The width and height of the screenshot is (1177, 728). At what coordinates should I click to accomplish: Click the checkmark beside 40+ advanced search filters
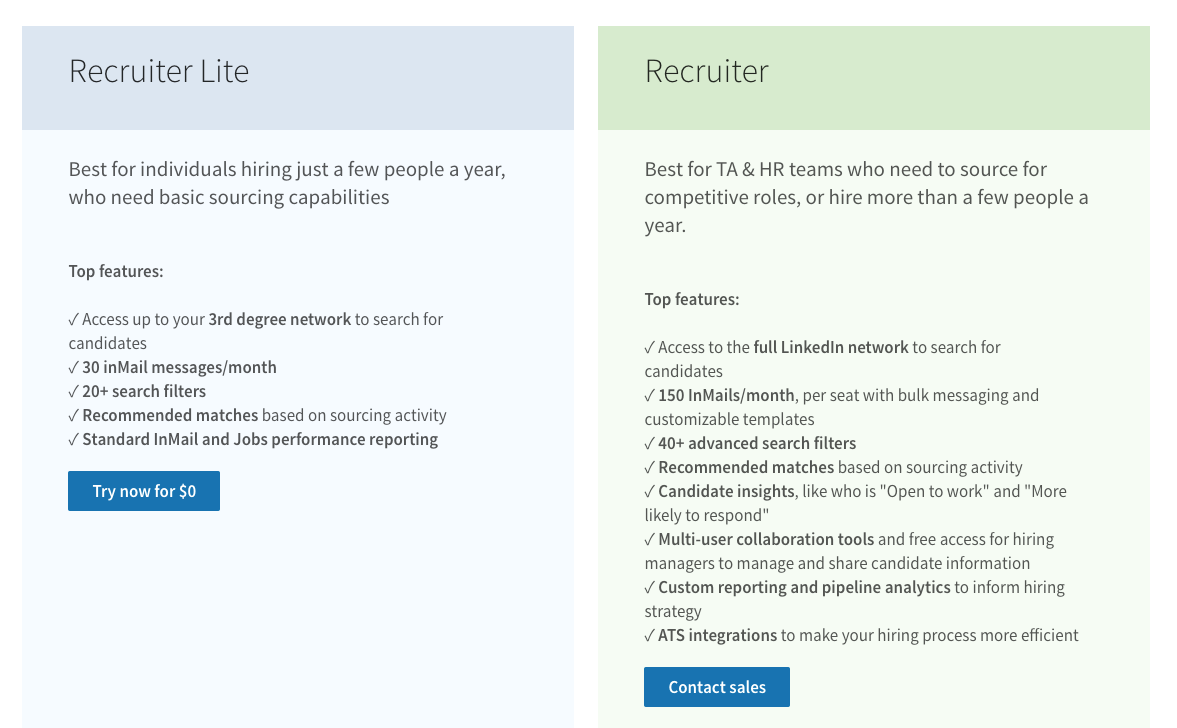point(649,443)
